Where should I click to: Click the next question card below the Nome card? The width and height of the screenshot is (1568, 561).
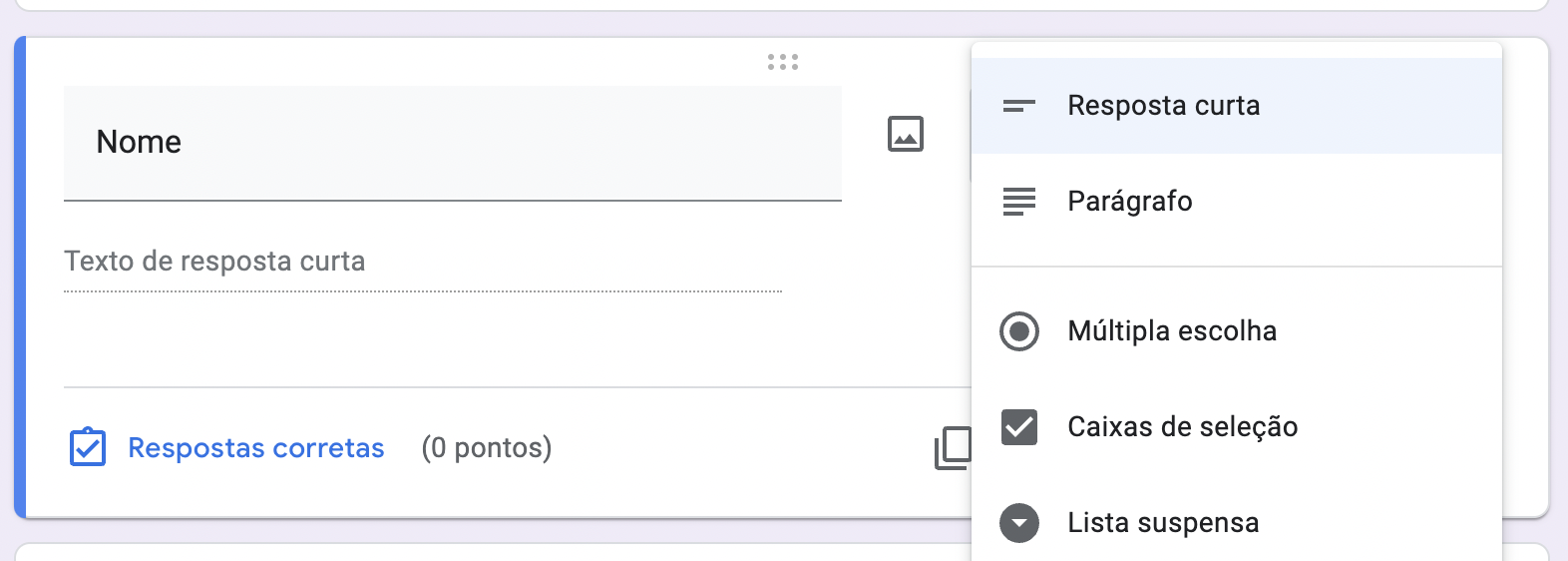[x=499, y=552]
